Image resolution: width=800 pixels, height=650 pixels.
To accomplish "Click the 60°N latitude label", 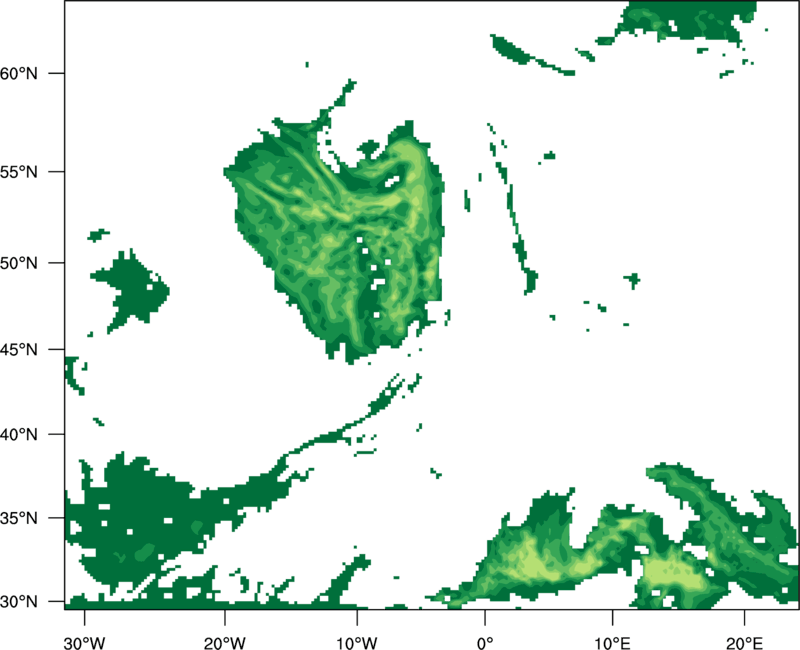I will (19, 74).
